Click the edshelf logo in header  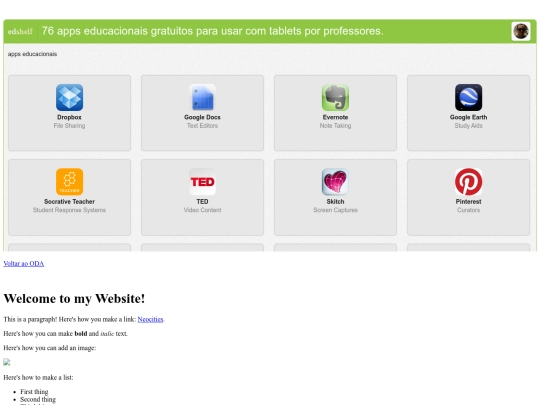pyautogui.click(x=20, y=31)
